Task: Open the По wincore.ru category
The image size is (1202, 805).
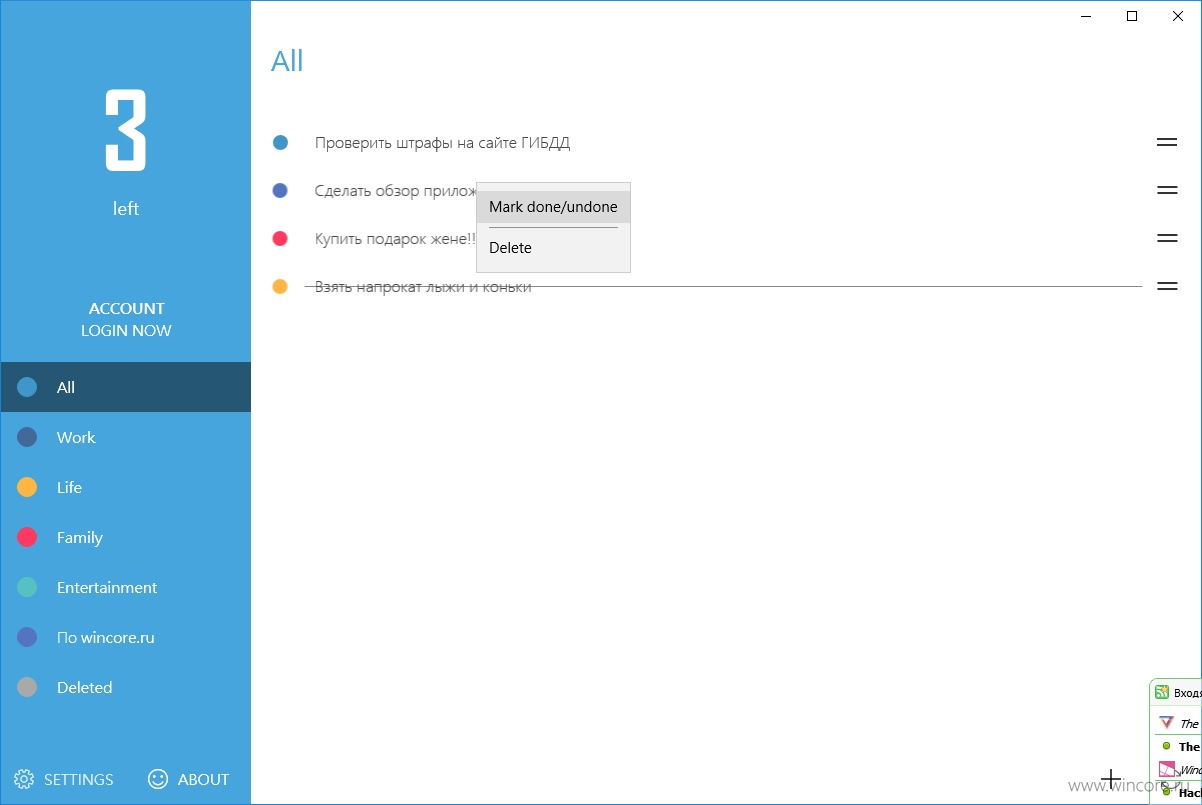Action: 126,637
